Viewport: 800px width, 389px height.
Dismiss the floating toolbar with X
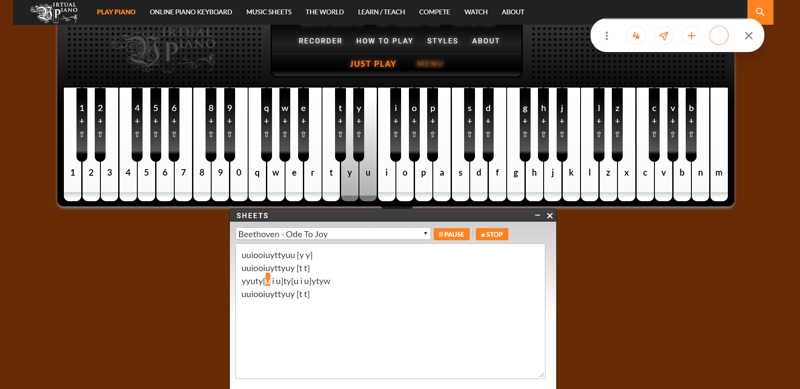point(748,36)
